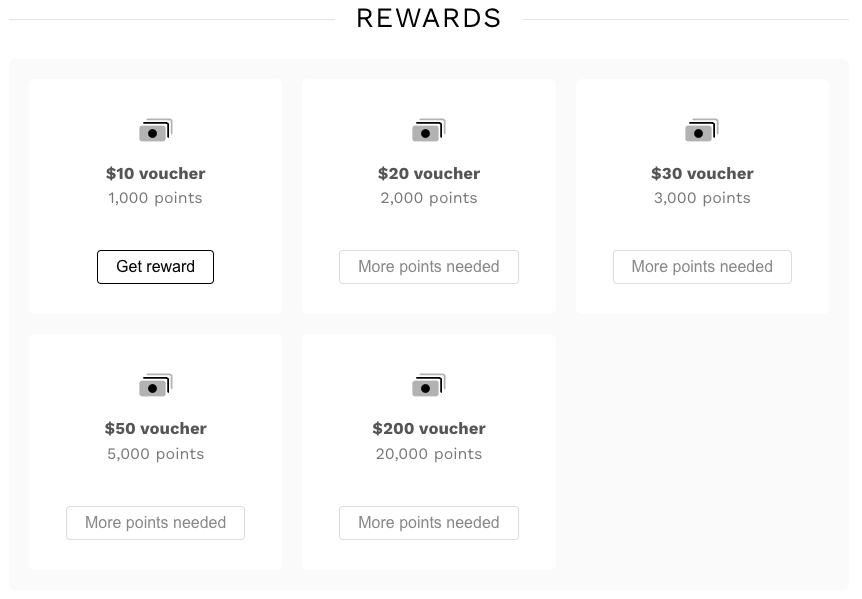Select the $50 voucher title
This screenshot has width=862, height=599.
pyautogui.click(x=156, y=429)
